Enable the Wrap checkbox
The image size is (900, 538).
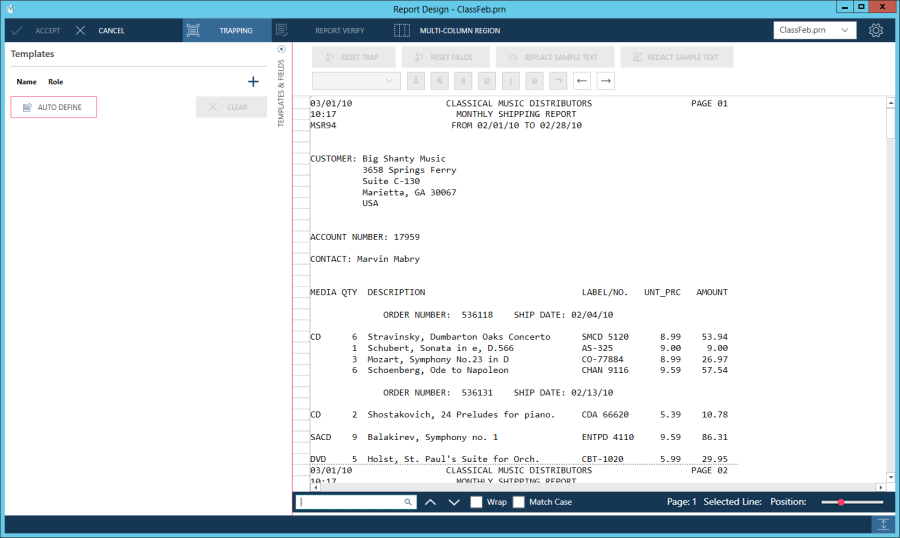[477, 502]
